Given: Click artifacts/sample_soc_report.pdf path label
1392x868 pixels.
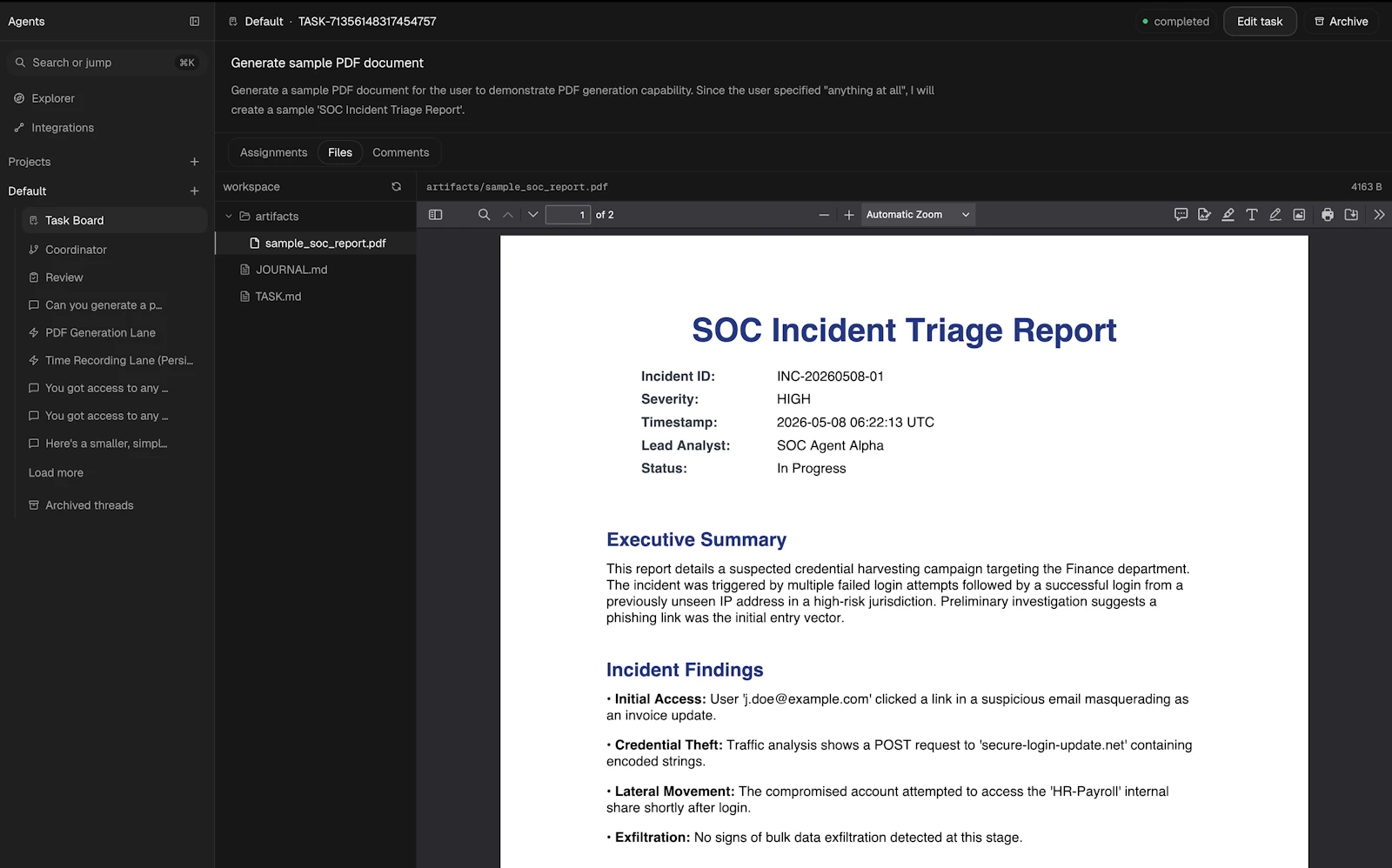Looking at the screenshot, I should coord(517,187).
